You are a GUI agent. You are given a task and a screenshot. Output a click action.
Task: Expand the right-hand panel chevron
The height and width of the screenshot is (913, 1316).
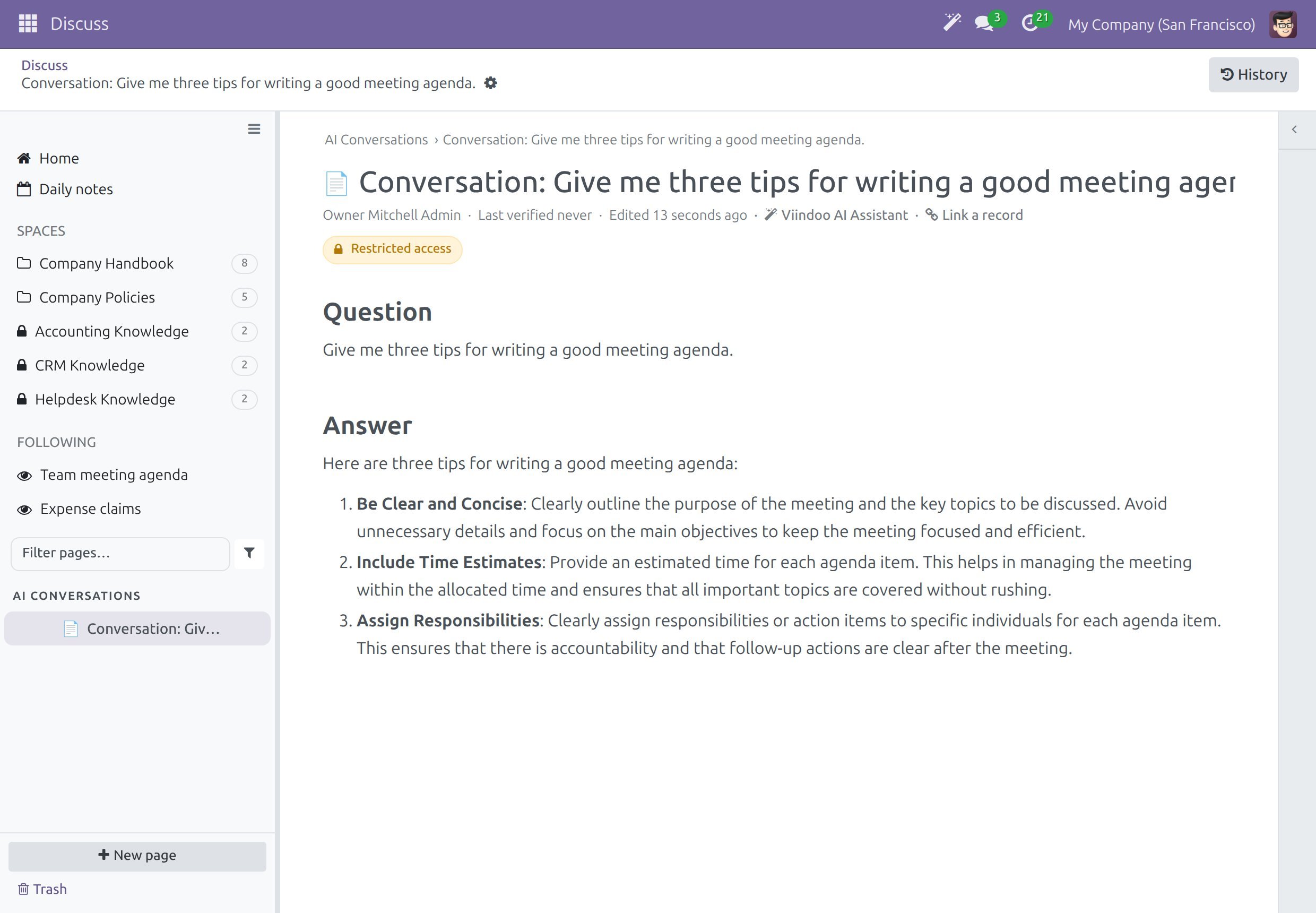[x=1294, y=130]
